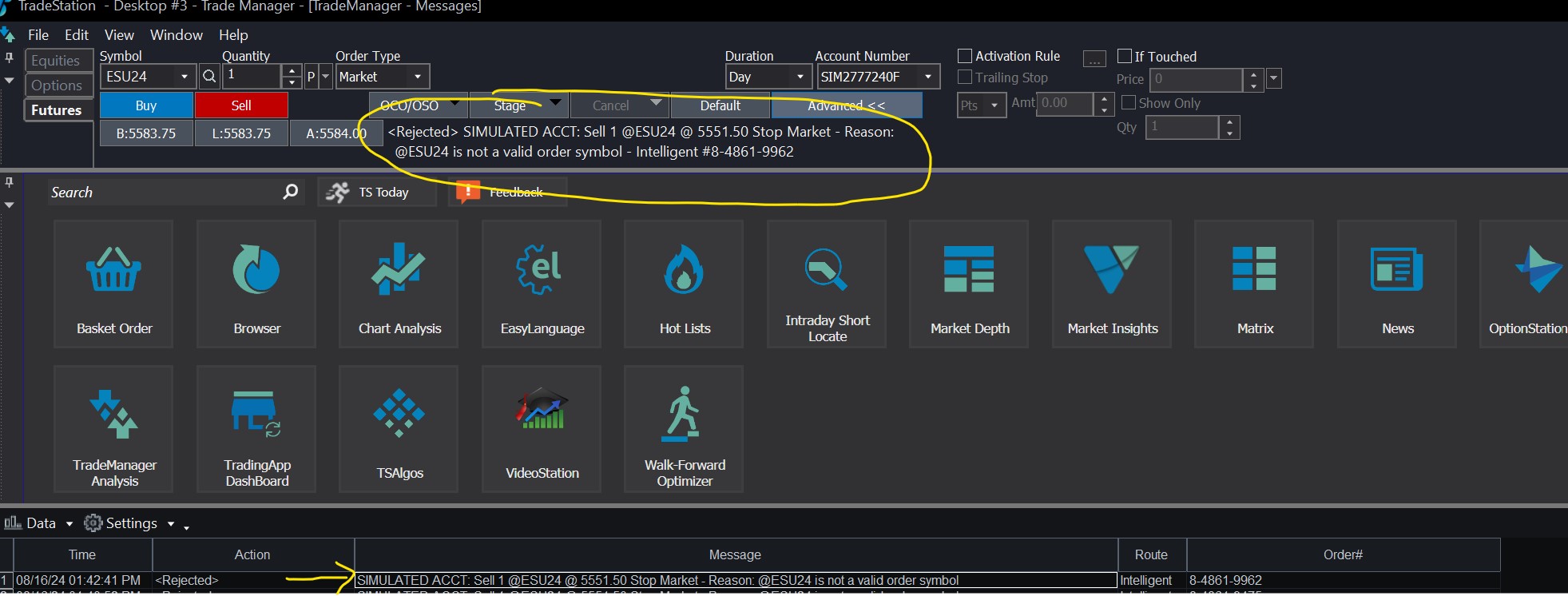Open VideoStation app

click(542, 429)
